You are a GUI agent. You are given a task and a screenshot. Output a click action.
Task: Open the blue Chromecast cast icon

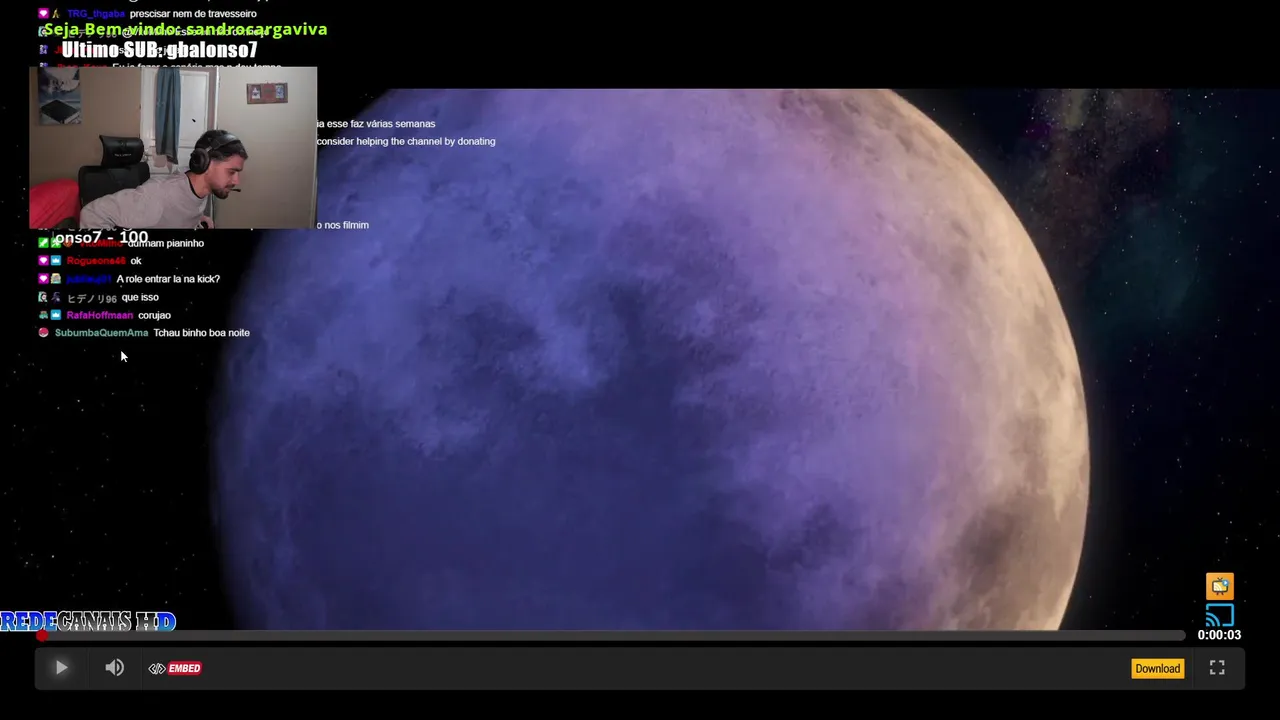click(1219, 614)
